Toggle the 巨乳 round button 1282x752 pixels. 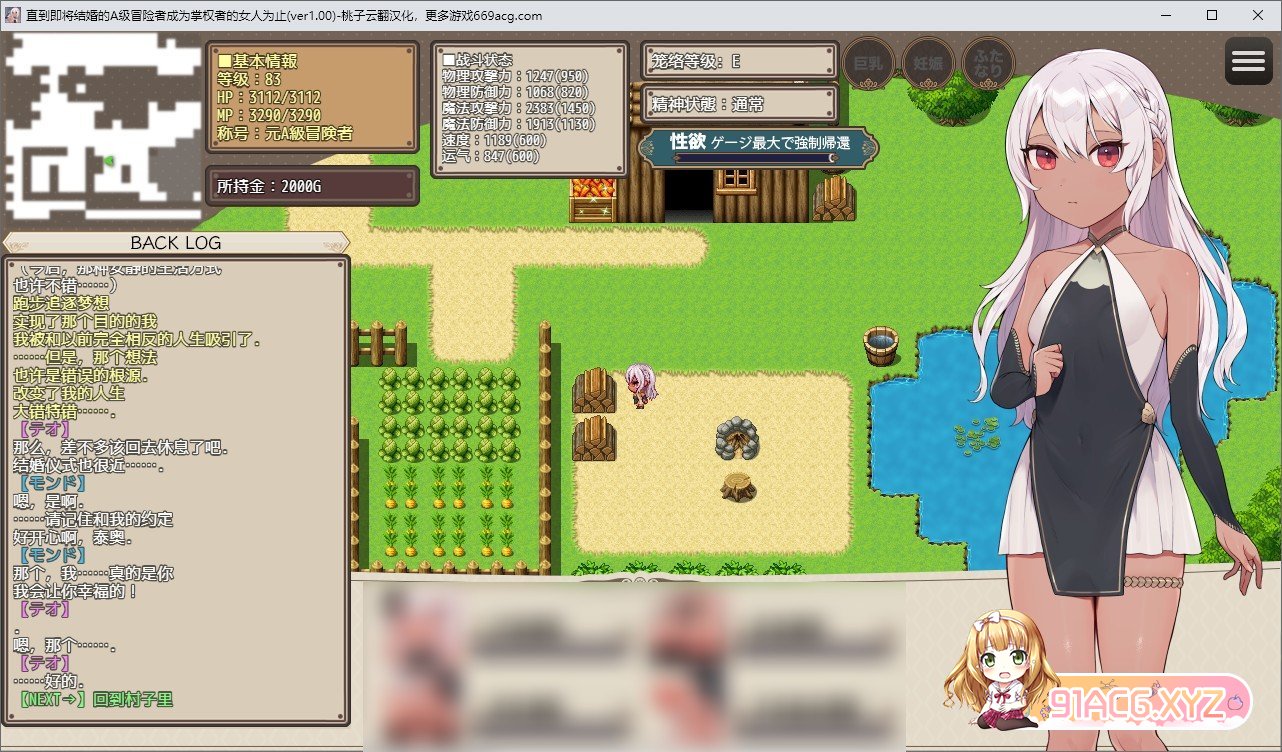pyautogui.click(x=868, y=63)
